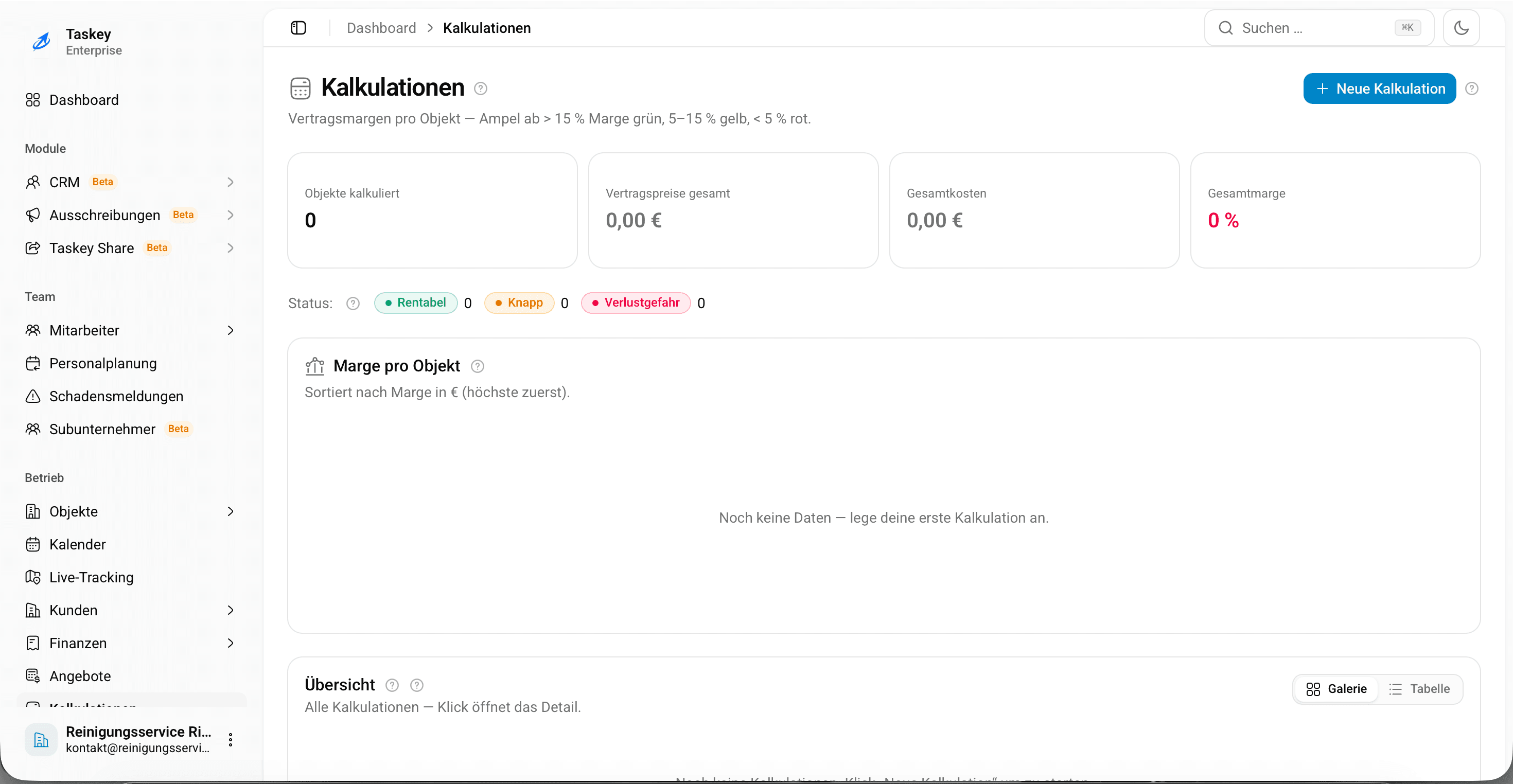
Task: Focus the Suchen search field
Action: tap(1319, 28)
